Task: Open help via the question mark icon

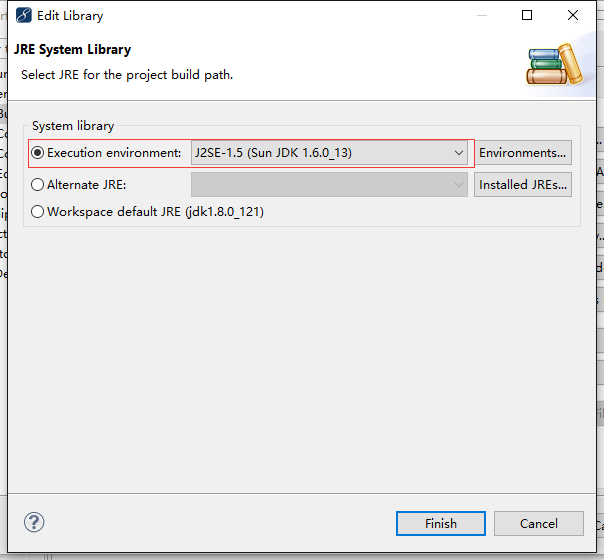Action: click(x=34, y=522)
